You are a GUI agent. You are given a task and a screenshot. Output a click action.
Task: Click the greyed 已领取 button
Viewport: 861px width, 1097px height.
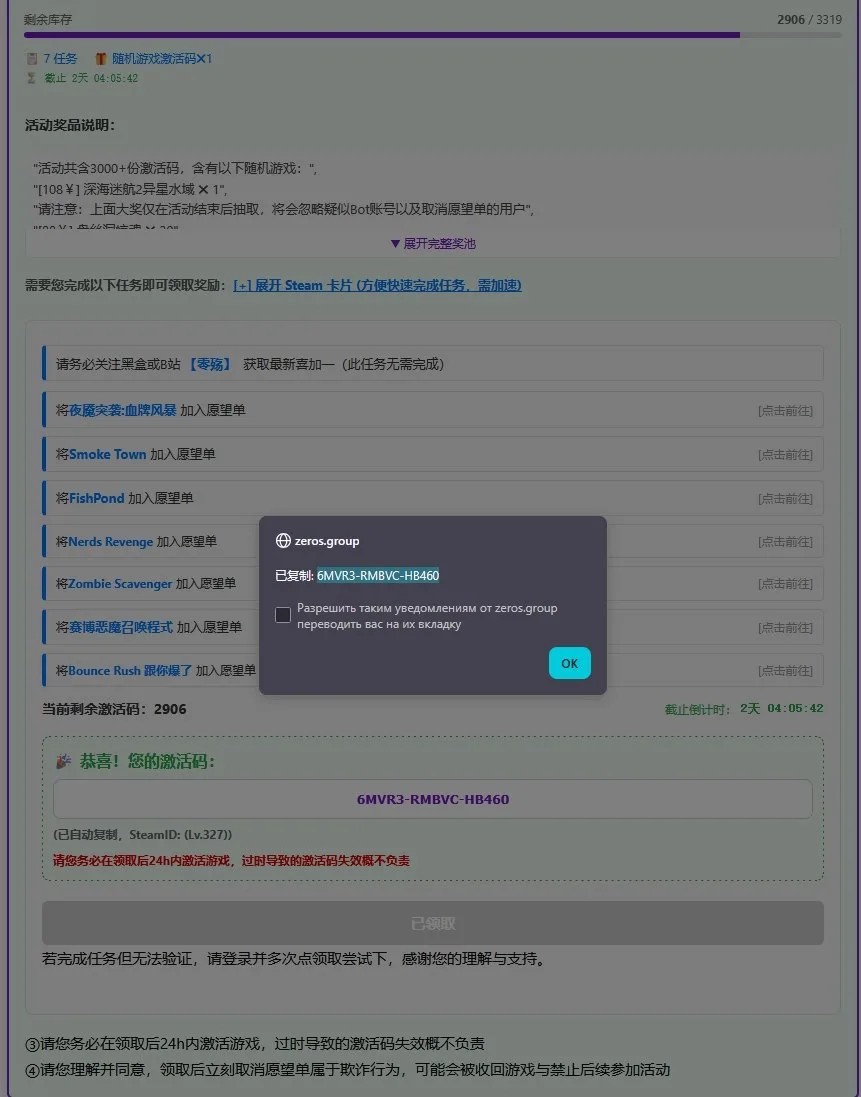[433, 923]
